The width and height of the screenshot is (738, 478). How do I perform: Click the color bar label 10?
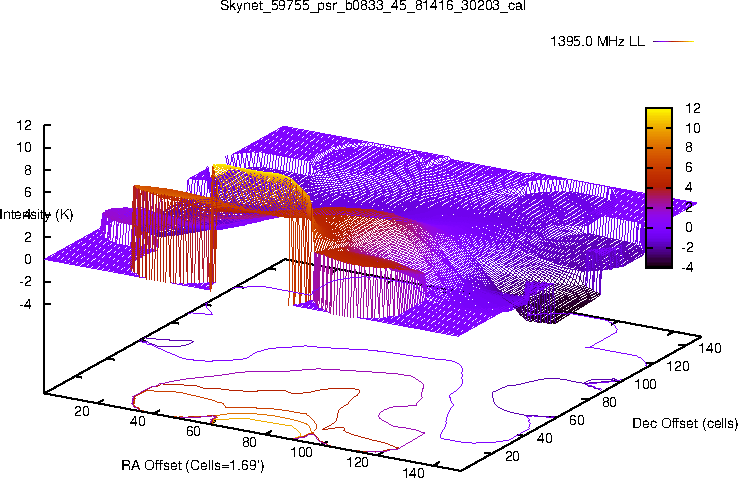693,128
